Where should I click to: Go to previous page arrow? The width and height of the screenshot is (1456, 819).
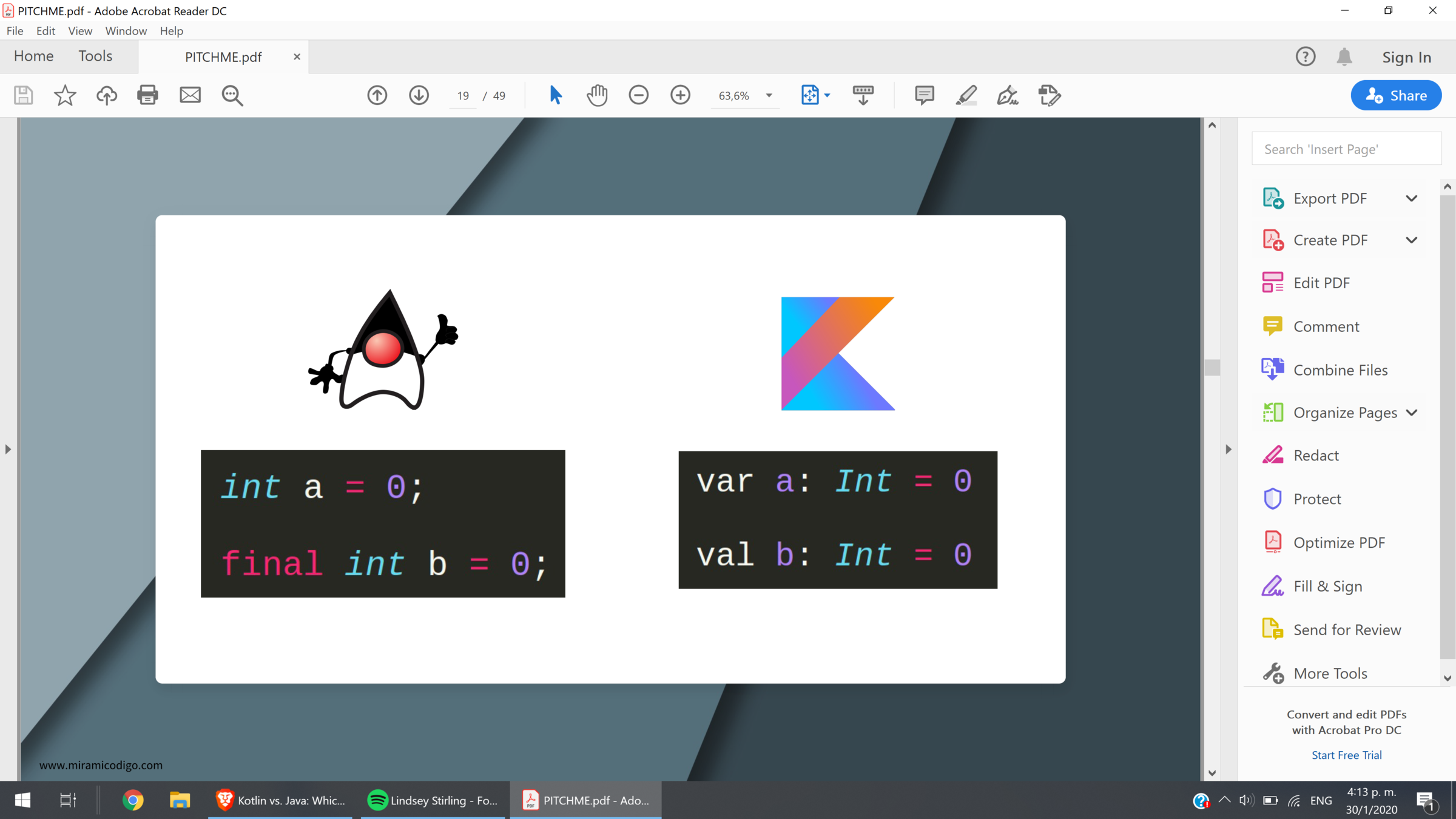coord(377,95)
